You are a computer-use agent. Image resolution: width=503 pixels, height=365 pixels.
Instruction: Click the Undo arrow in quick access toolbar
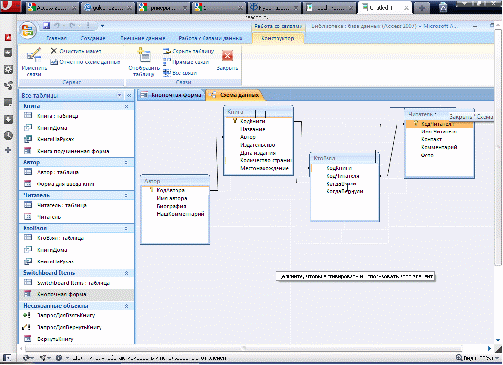57,26
